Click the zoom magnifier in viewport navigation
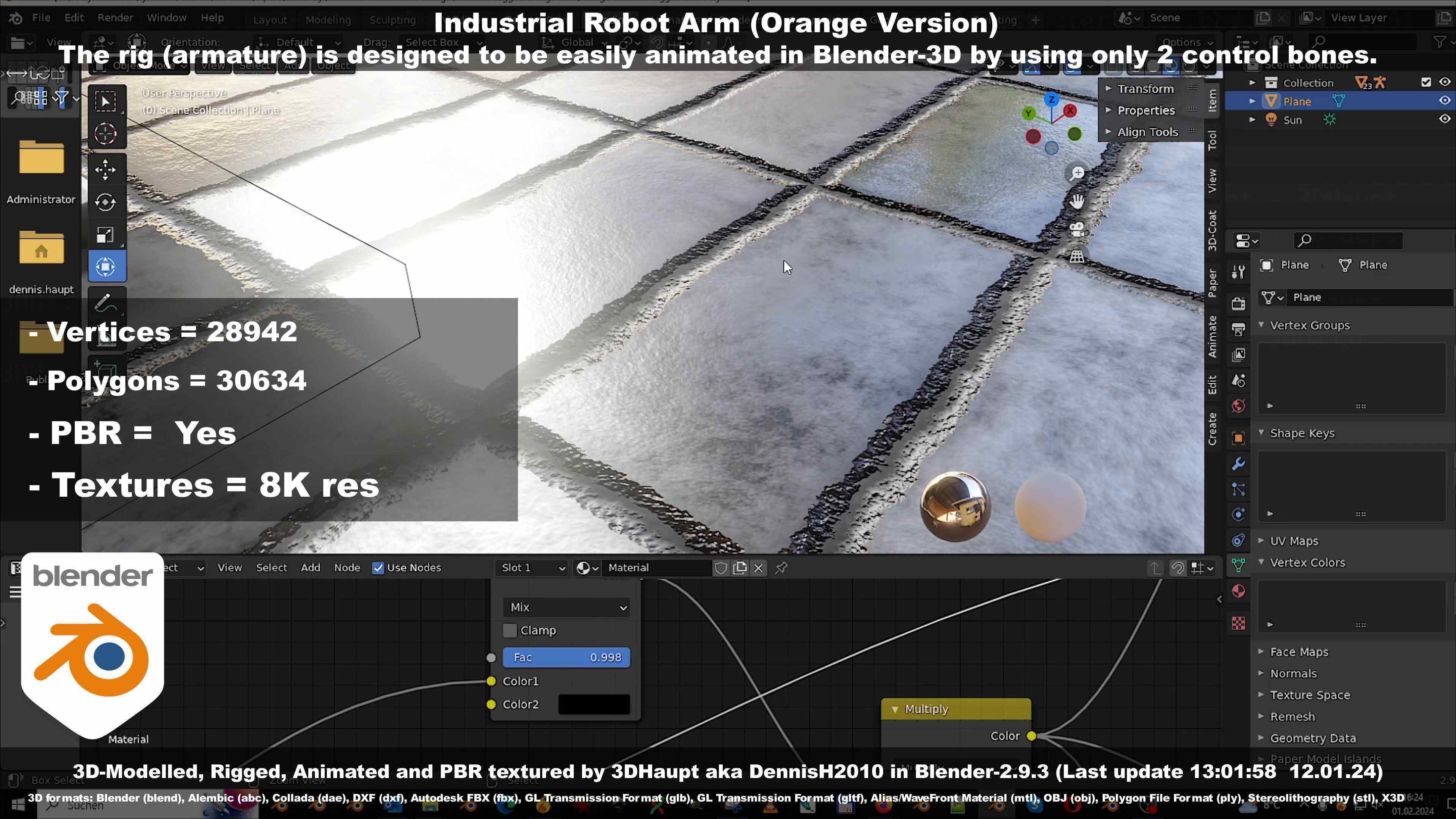The width and height of the screenshot is (1456, 819). tap(1077, 173)
